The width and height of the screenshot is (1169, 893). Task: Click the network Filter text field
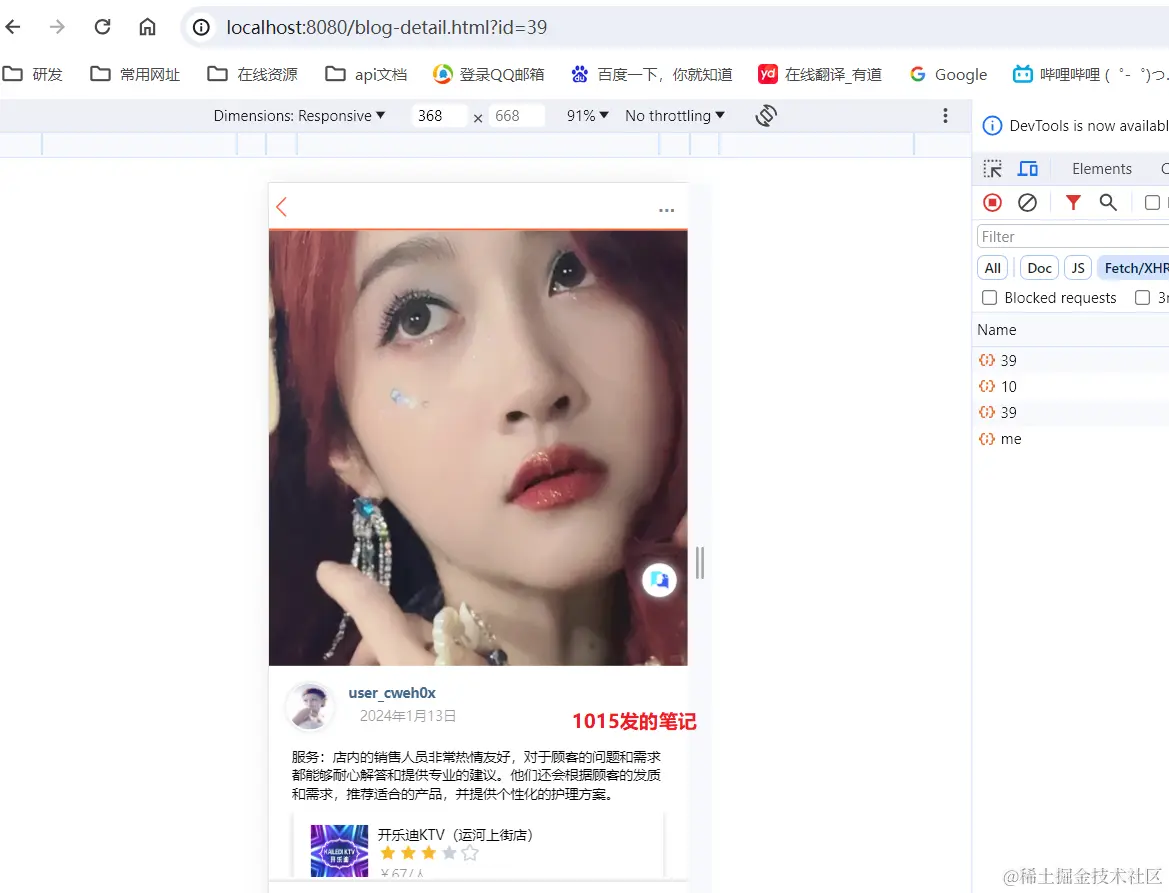(1073, 236)
